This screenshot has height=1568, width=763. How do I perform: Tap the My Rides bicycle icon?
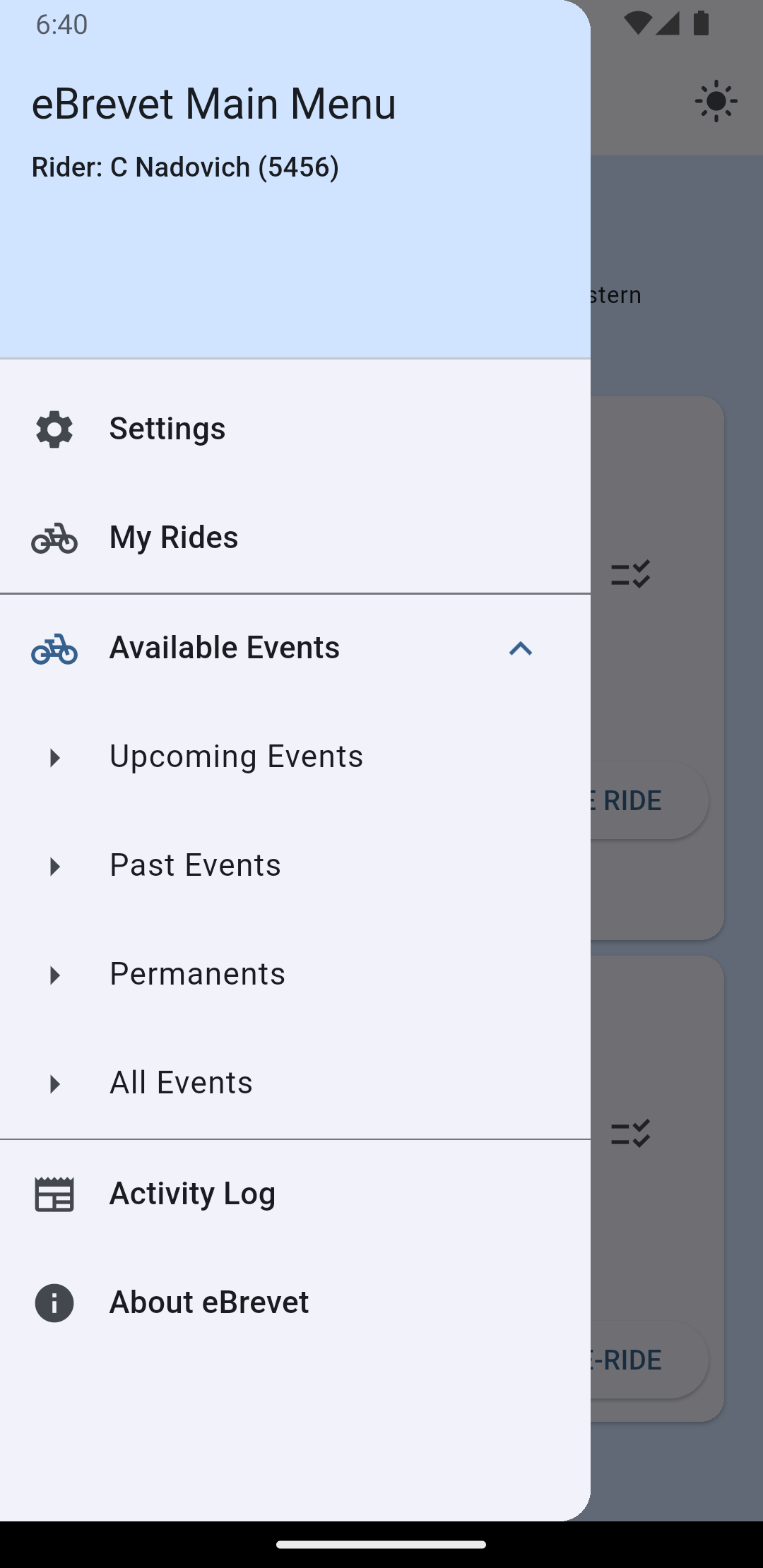coord(54,538)
